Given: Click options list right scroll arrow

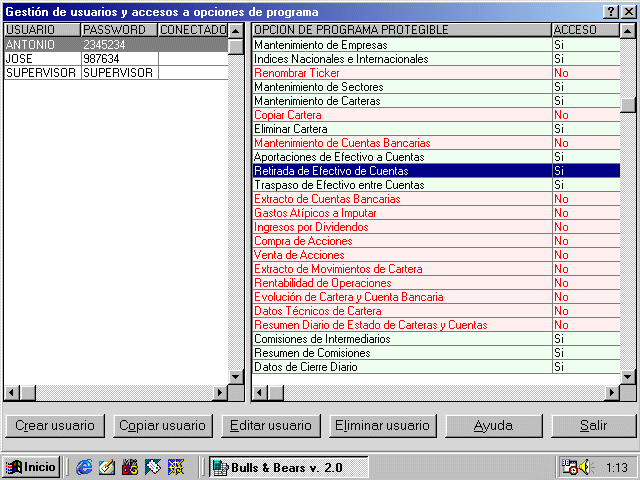Looking at the screenshot, I should click(612, 393).
